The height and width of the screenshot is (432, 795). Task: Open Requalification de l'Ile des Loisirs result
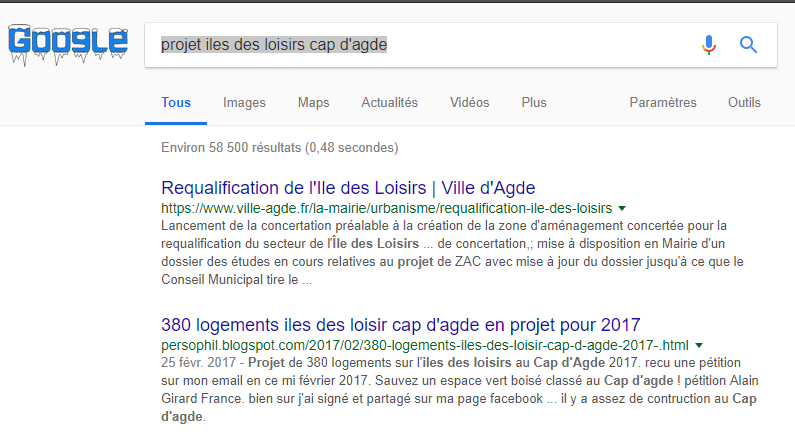click(348, 188)
